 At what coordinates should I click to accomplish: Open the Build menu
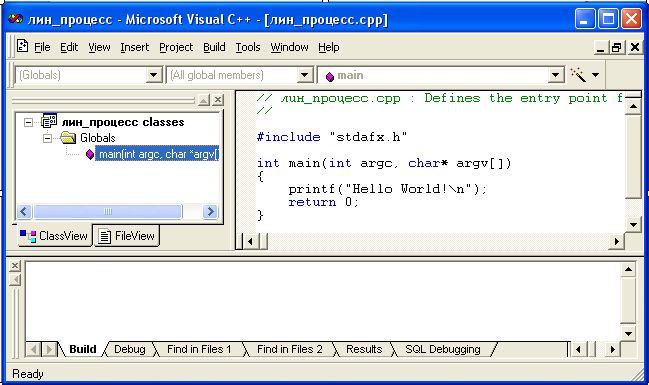click(x=214, y=47)
